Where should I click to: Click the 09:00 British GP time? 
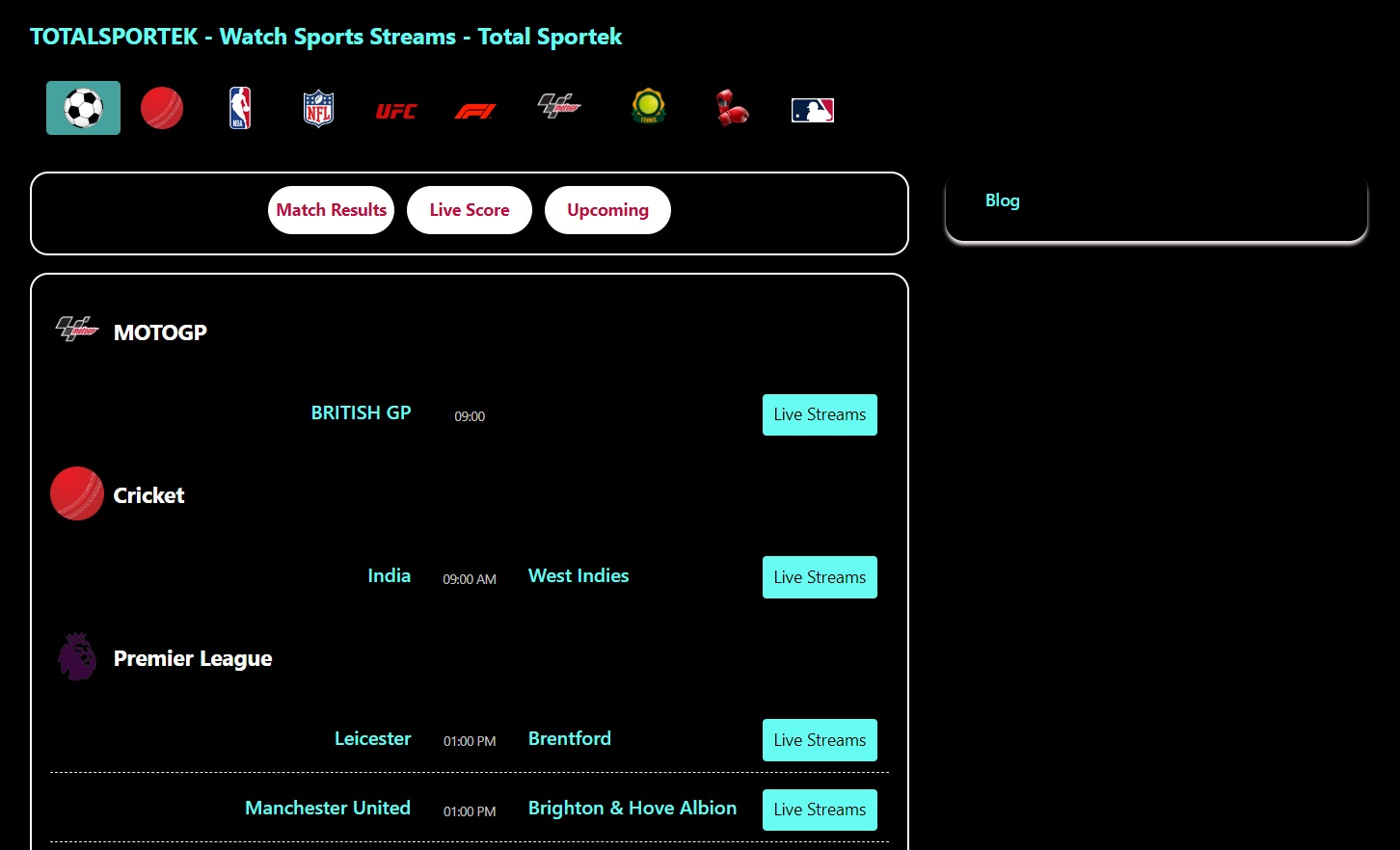470,416
